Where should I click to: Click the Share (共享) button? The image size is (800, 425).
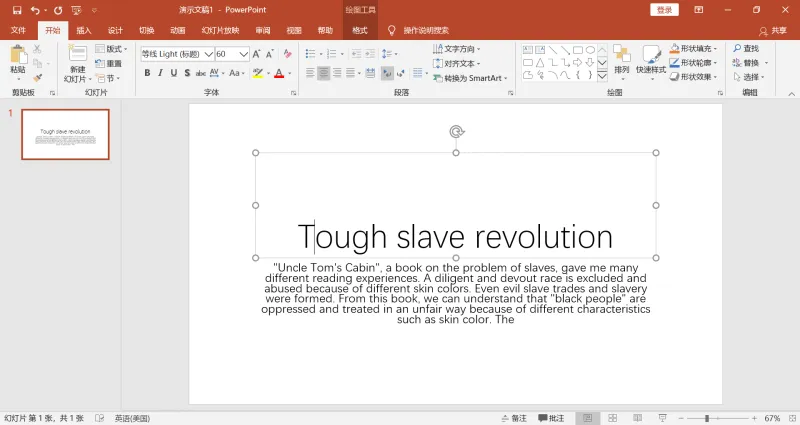click(773, 31)
